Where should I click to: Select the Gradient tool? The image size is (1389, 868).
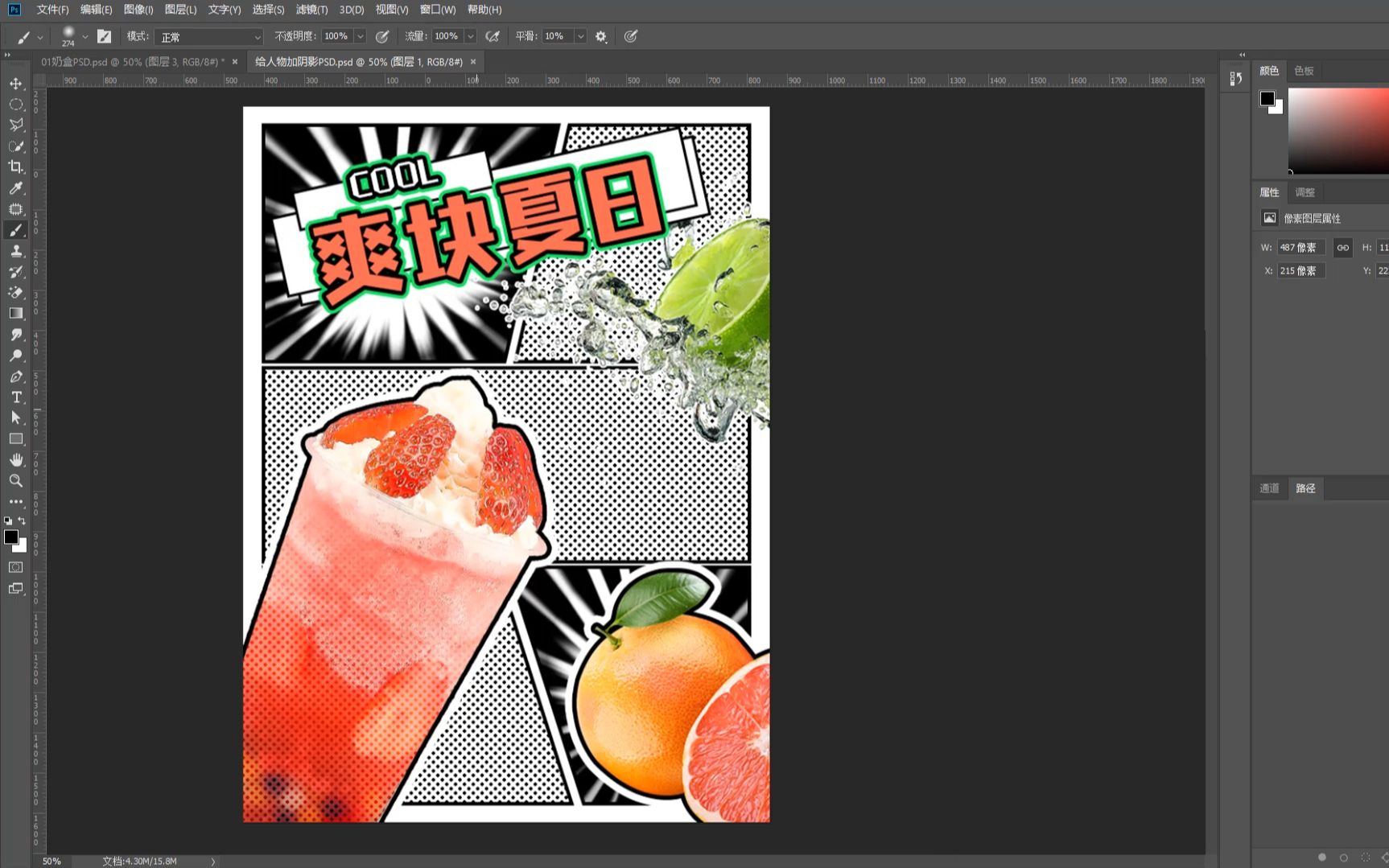pos(16,314)
